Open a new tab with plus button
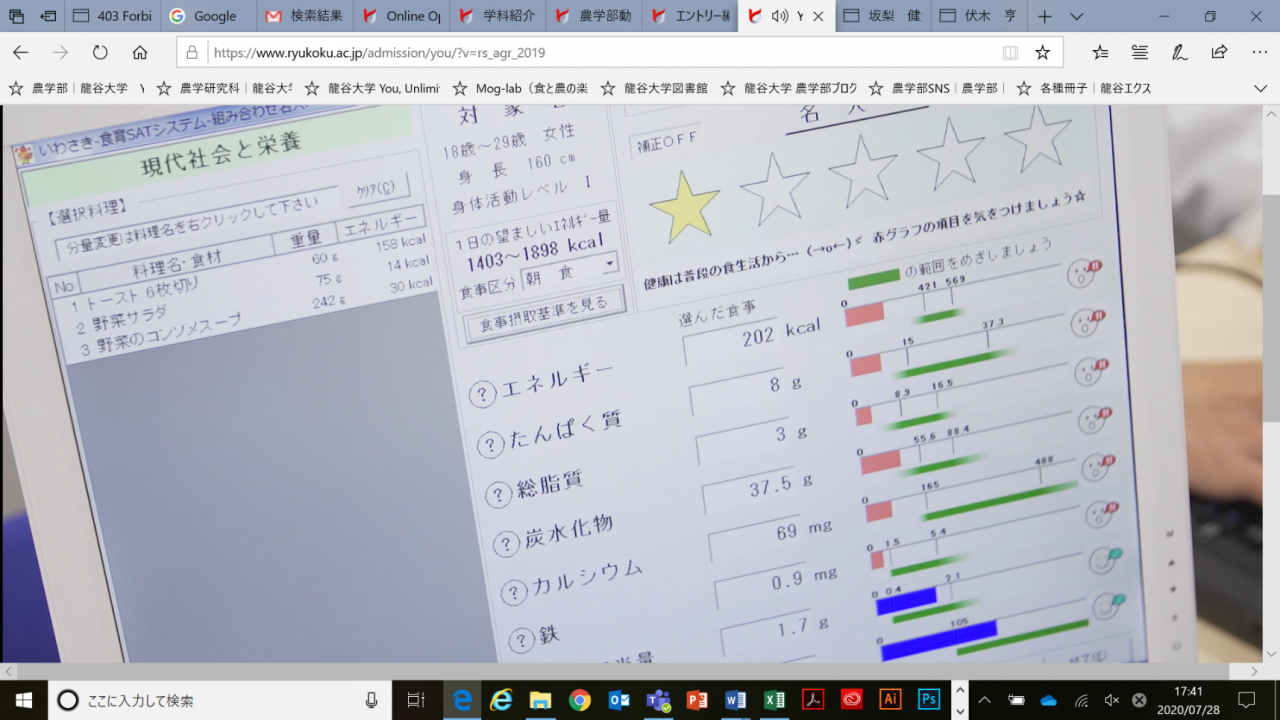 click(x=1045, y=16)
